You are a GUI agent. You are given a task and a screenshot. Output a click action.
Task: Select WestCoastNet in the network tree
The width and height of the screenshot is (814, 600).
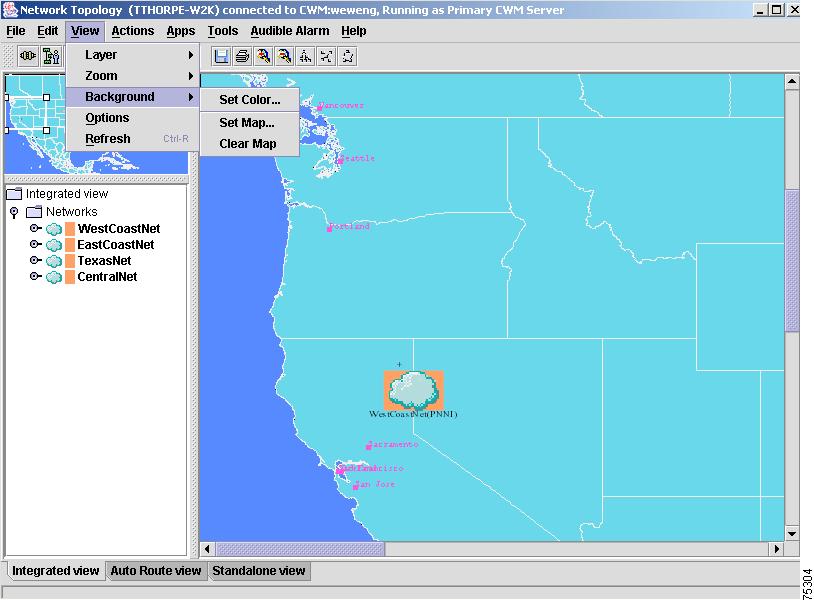(119, 229)
